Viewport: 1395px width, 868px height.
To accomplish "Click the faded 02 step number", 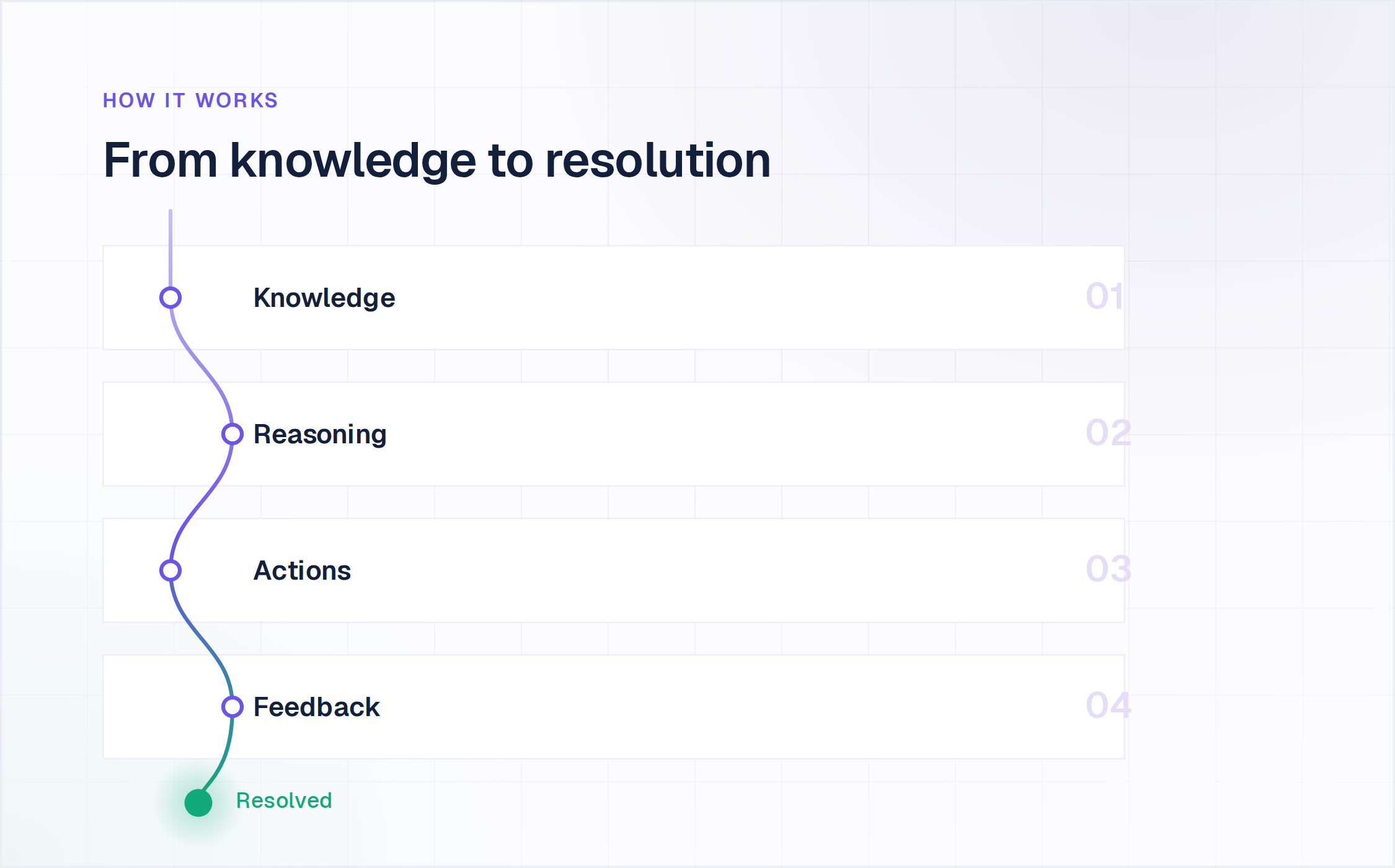I will click(1109, 433).
